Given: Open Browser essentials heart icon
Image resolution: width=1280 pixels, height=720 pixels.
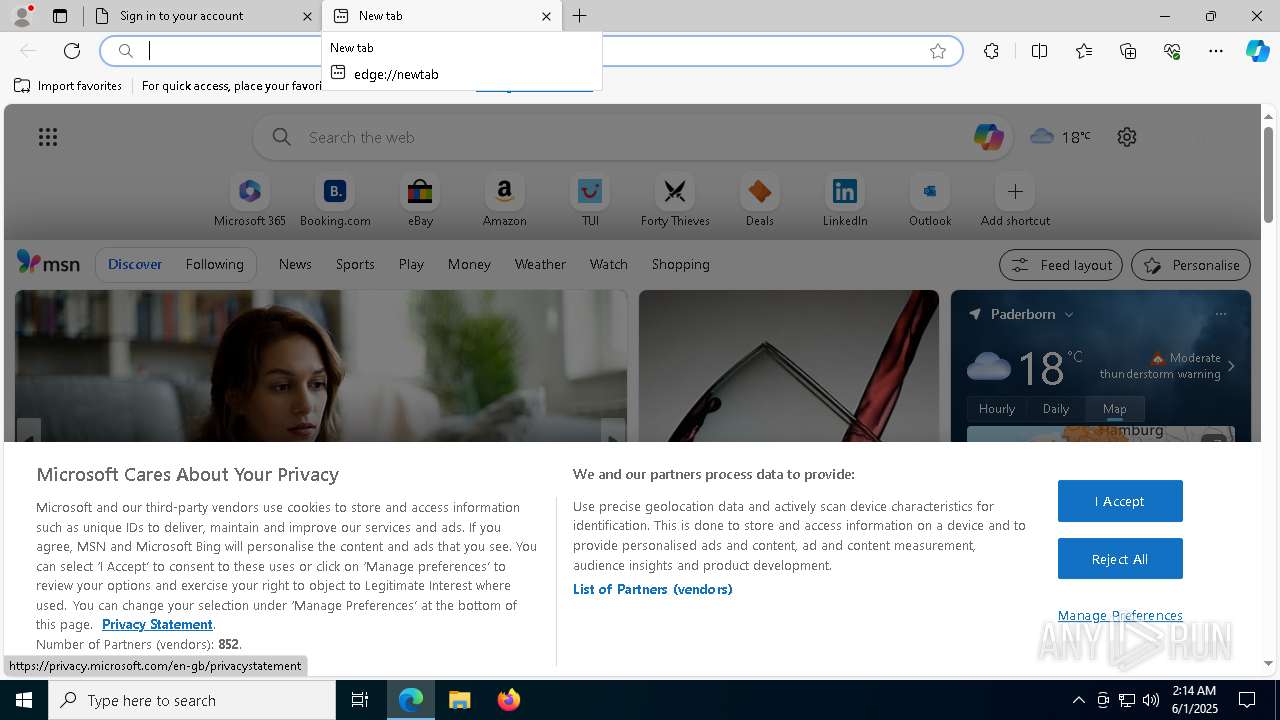Looking at the screenshot, I should (1172, 51).
